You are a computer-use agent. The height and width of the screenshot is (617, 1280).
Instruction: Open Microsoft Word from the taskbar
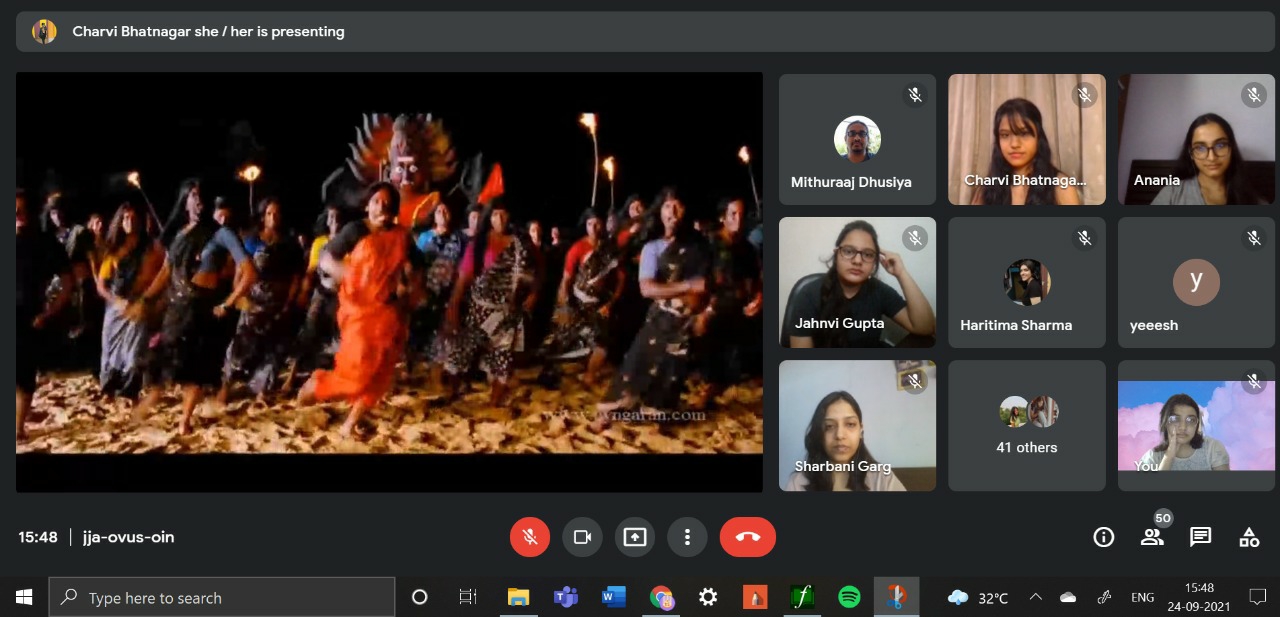(613, 597)
